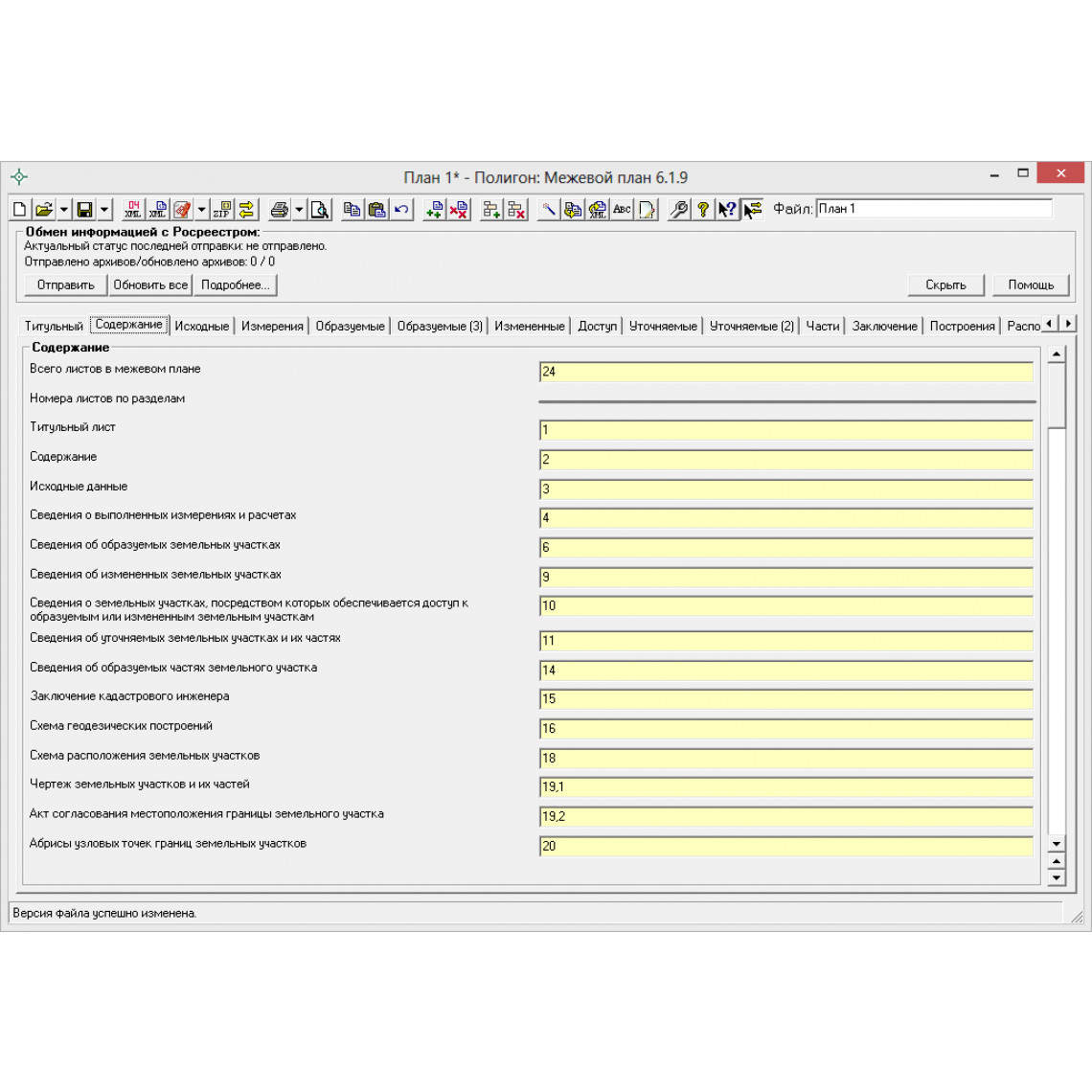The image size is (1092, 1092).
Task: Click the Помощь button
Action: point(1031,284)
